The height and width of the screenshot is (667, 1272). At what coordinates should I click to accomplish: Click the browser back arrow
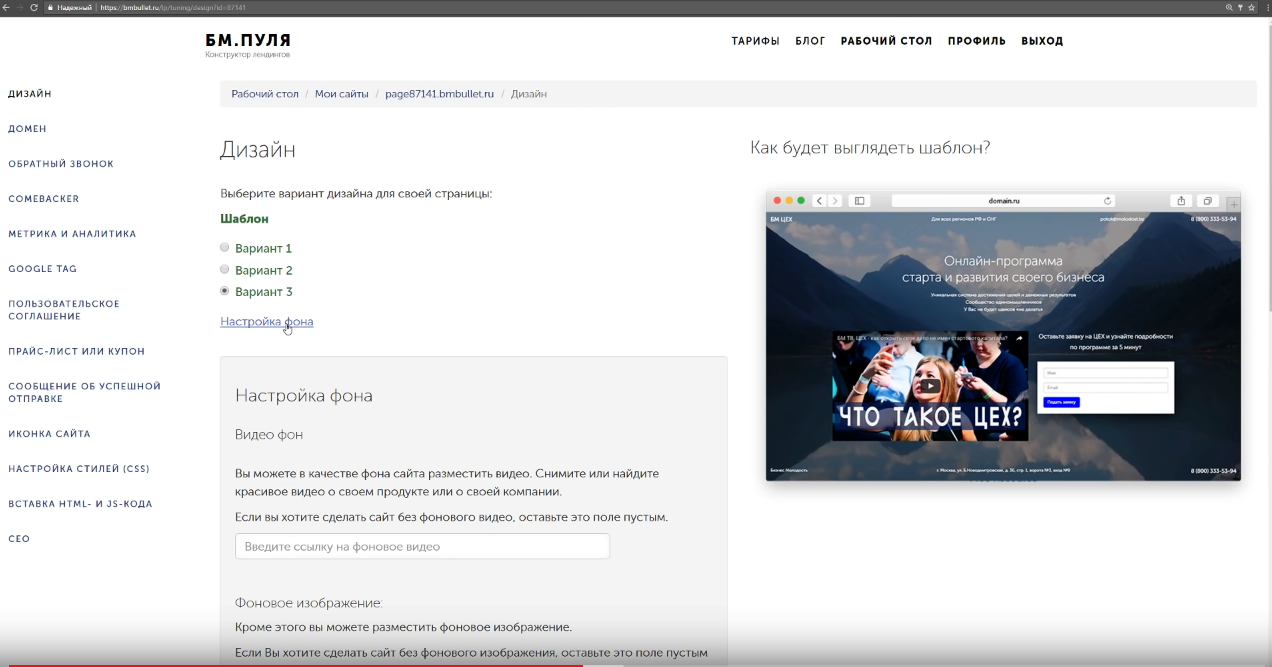tap(6, 7)
